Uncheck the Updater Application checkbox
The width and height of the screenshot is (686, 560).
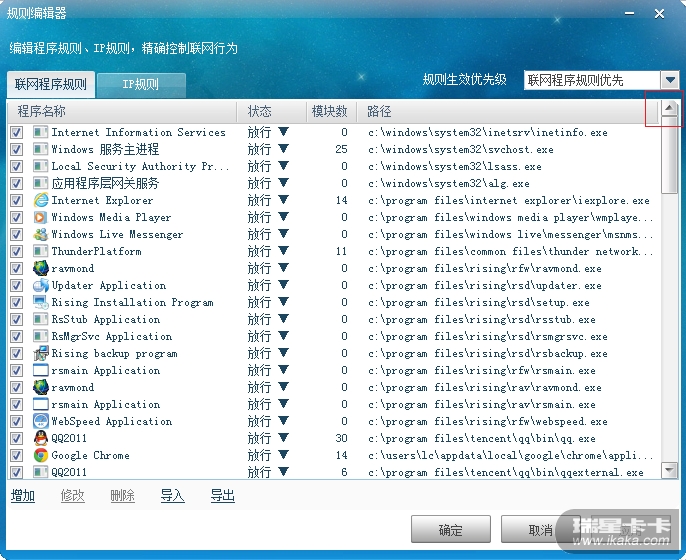click(x=17, y=285)
